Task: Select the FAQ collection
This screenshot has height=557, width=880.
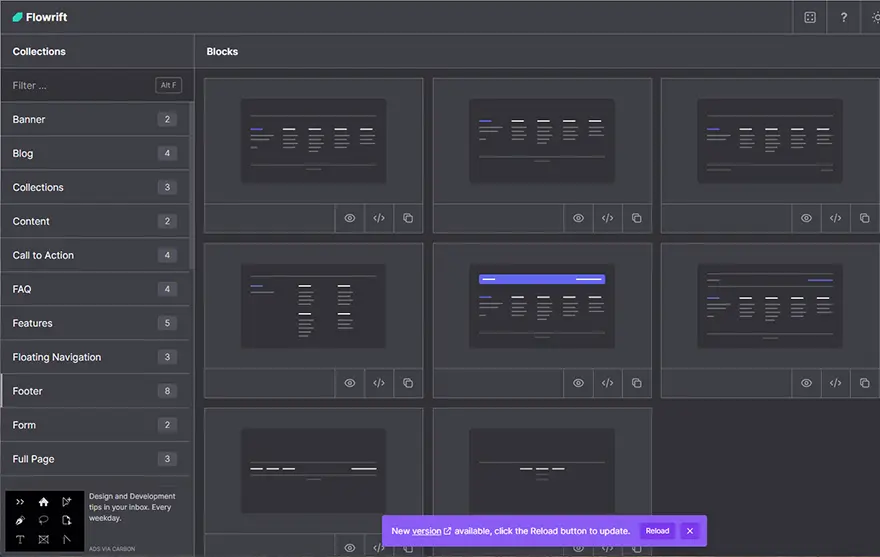Action: pyautogui.click(x=95, y=289)
